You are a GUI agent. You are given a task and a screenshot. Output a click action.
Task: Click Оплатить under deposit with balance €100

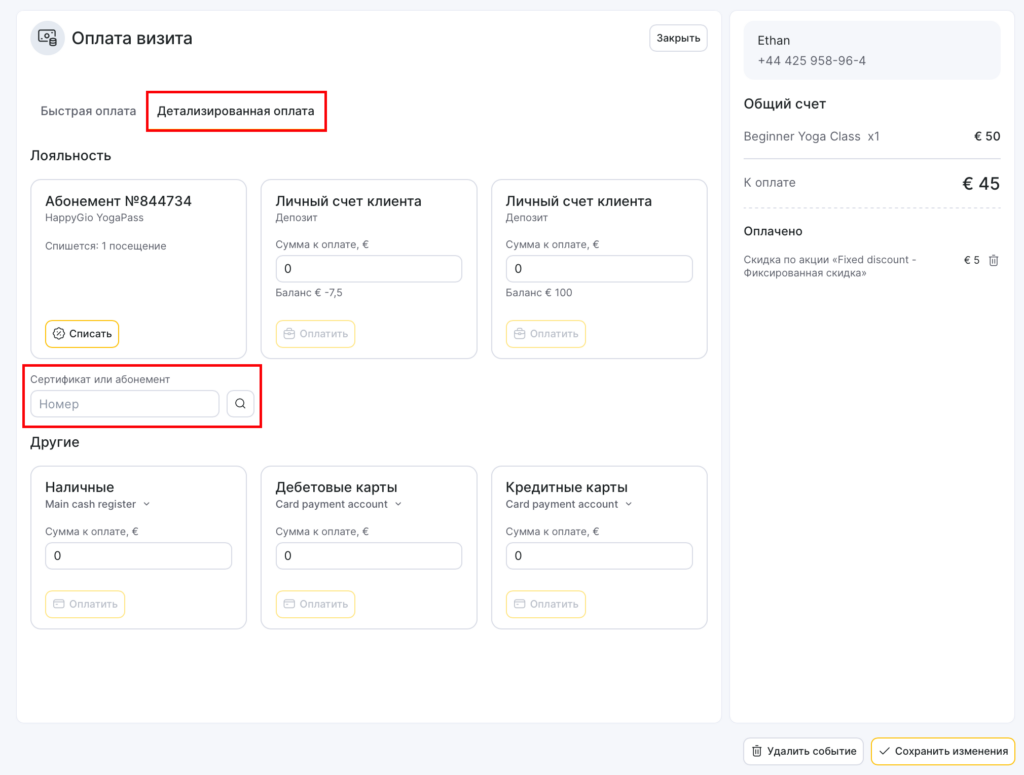(x=545, y=333)
